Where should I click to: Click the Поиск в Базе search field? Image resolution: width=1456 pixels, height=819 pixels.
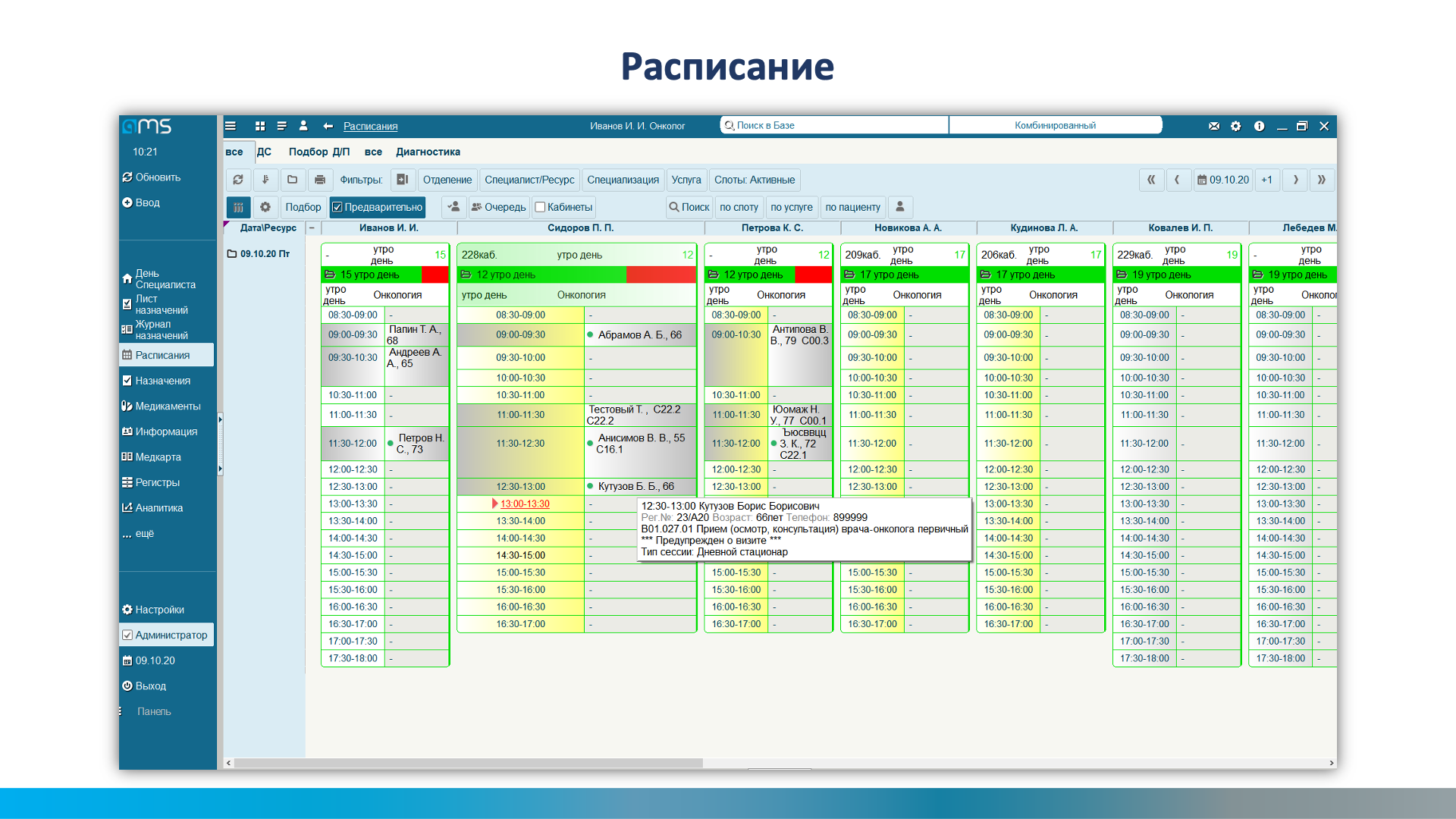tap(834, 125)
